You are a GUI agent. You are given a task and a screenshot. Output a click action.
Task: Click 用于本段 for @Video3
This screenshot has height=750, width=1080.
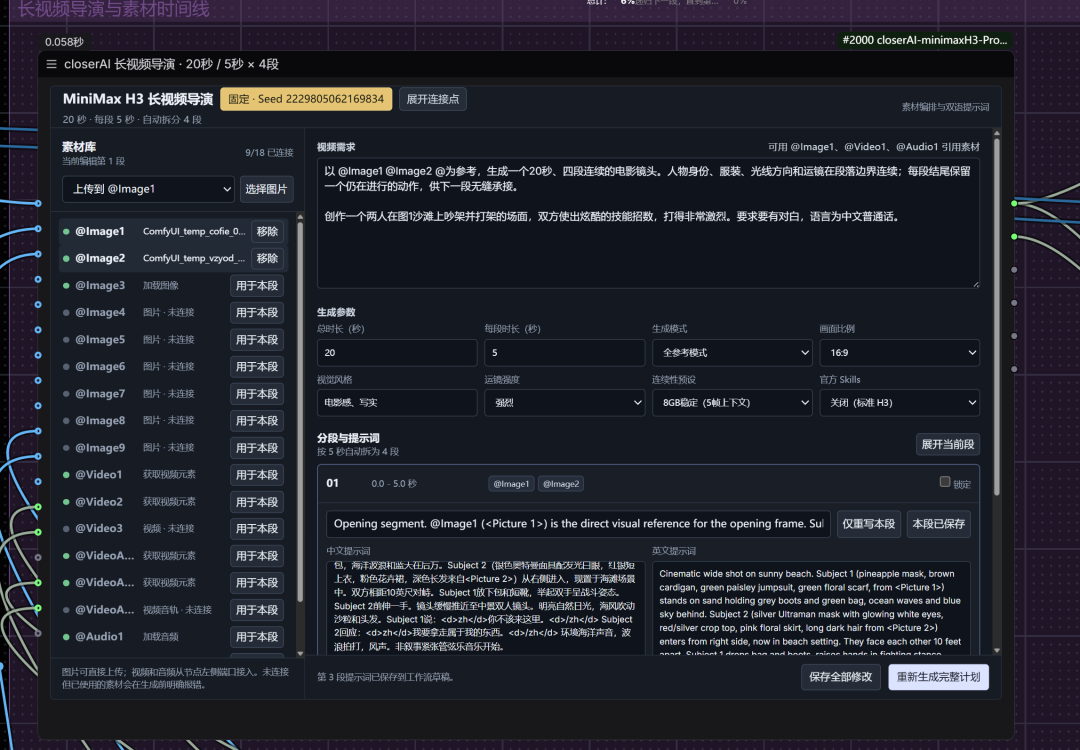pos(257,529)
